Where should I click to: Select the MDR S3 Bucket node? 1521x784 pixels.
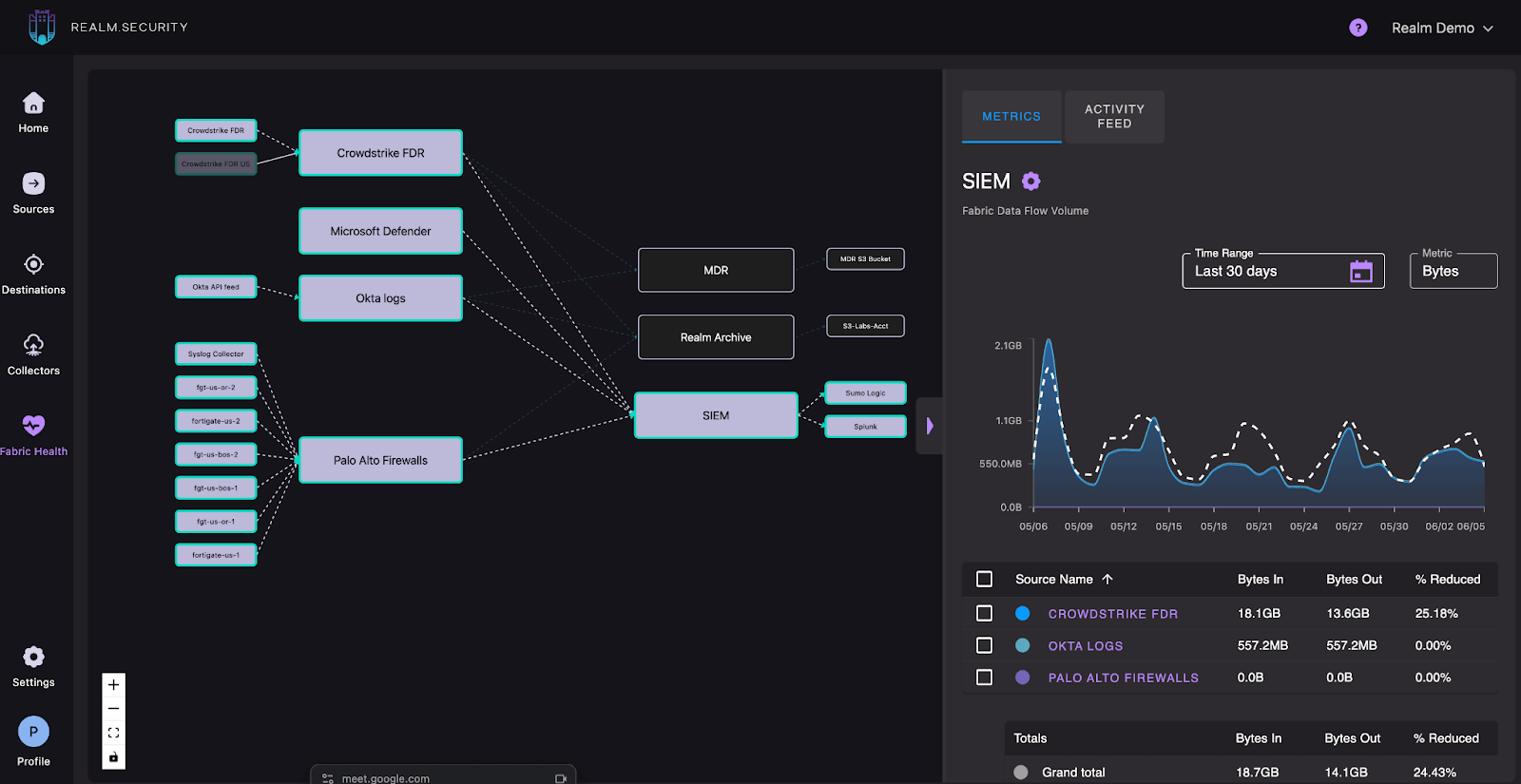pyautogui.click(x=865, y=258)
